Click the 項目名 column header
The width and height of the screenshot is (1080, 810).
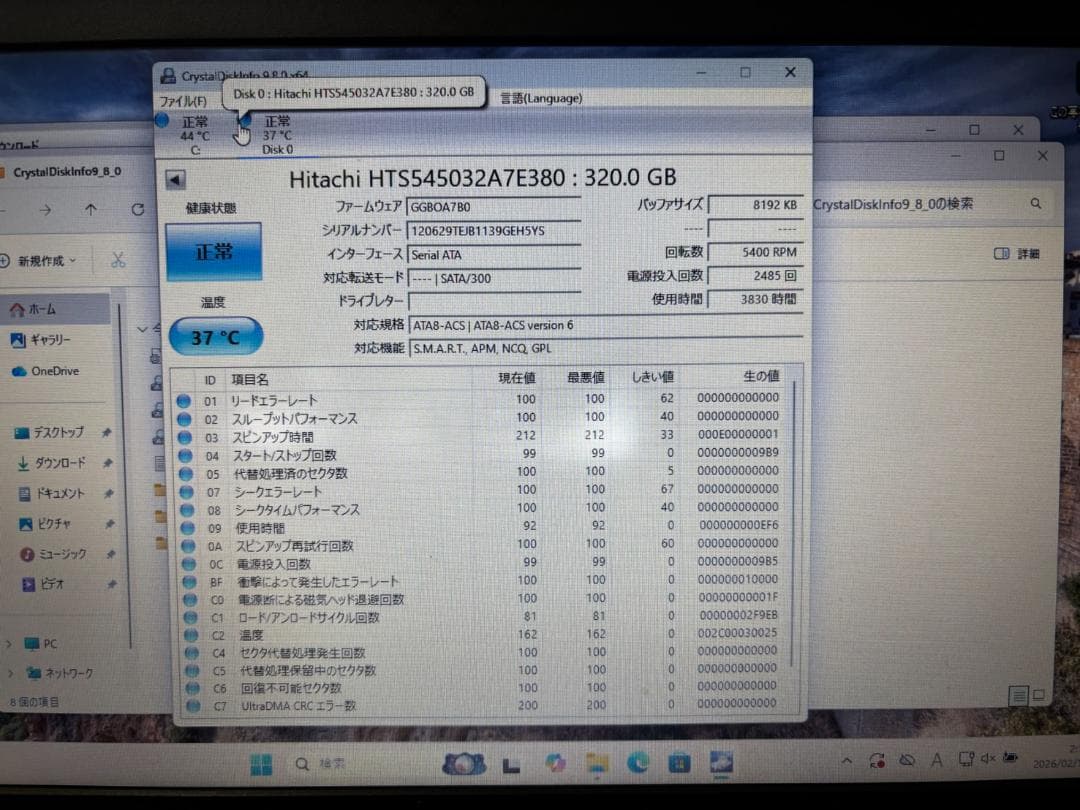pyautogui.click(x=250, y=380)
